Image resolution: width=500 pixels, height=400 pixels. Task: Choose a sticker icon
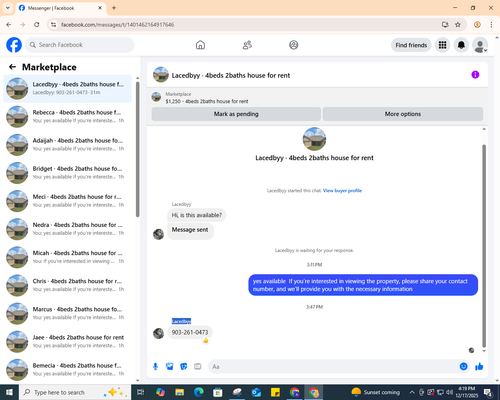pos(184,367)
